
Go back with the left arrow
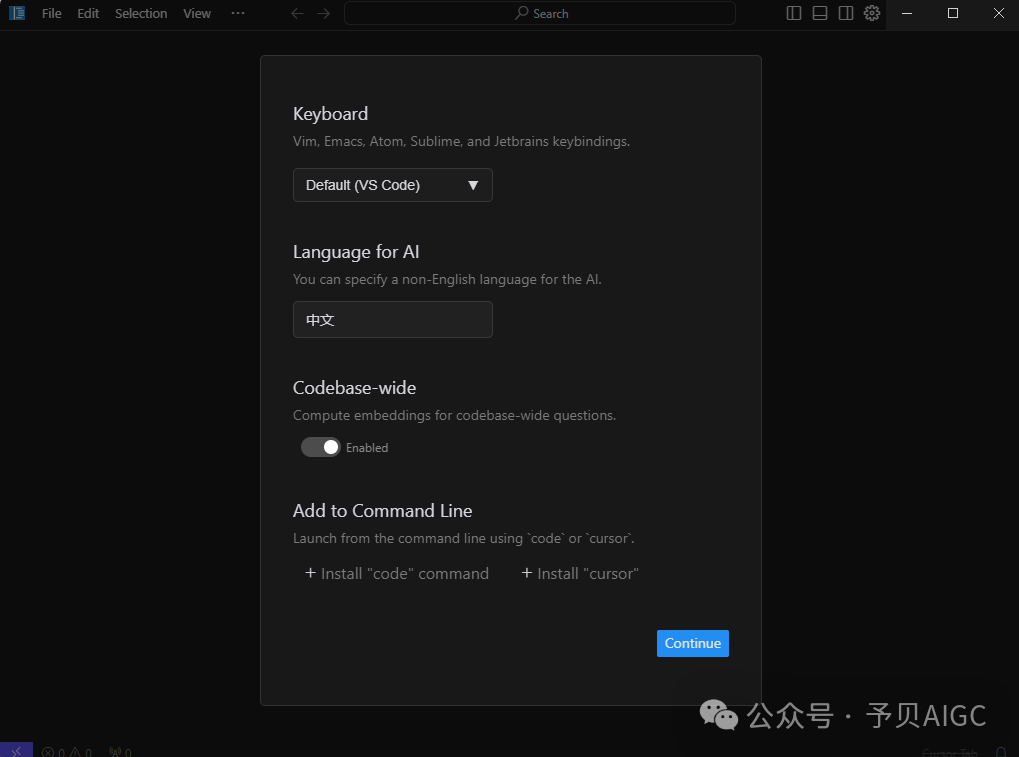(x=297, y=14)
